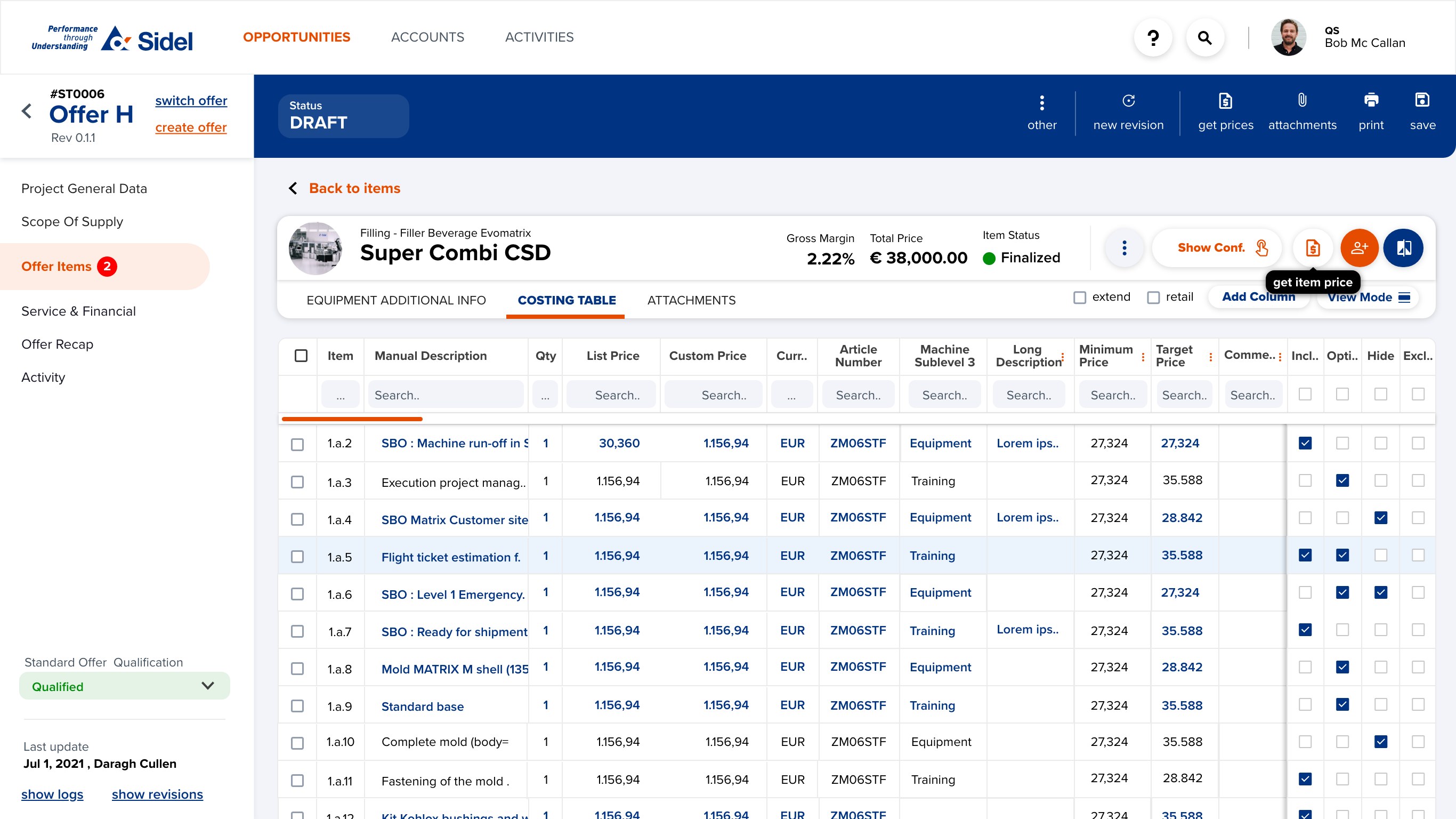Open Offer Recap section
Viewport: 1456px width, 819px height.
click(57, 344)
